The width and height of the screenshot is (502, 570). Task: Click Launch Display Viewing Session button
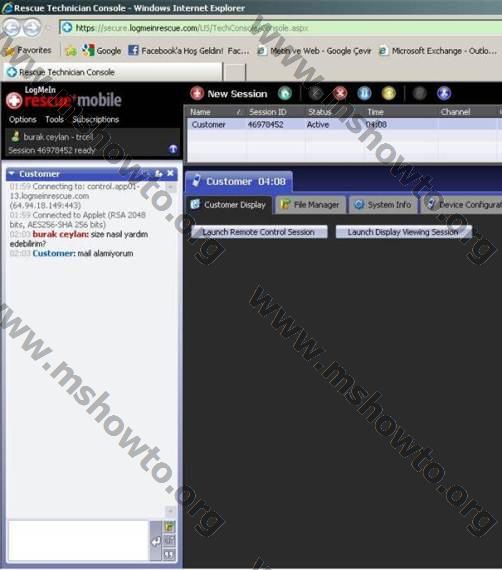[403, 232]
